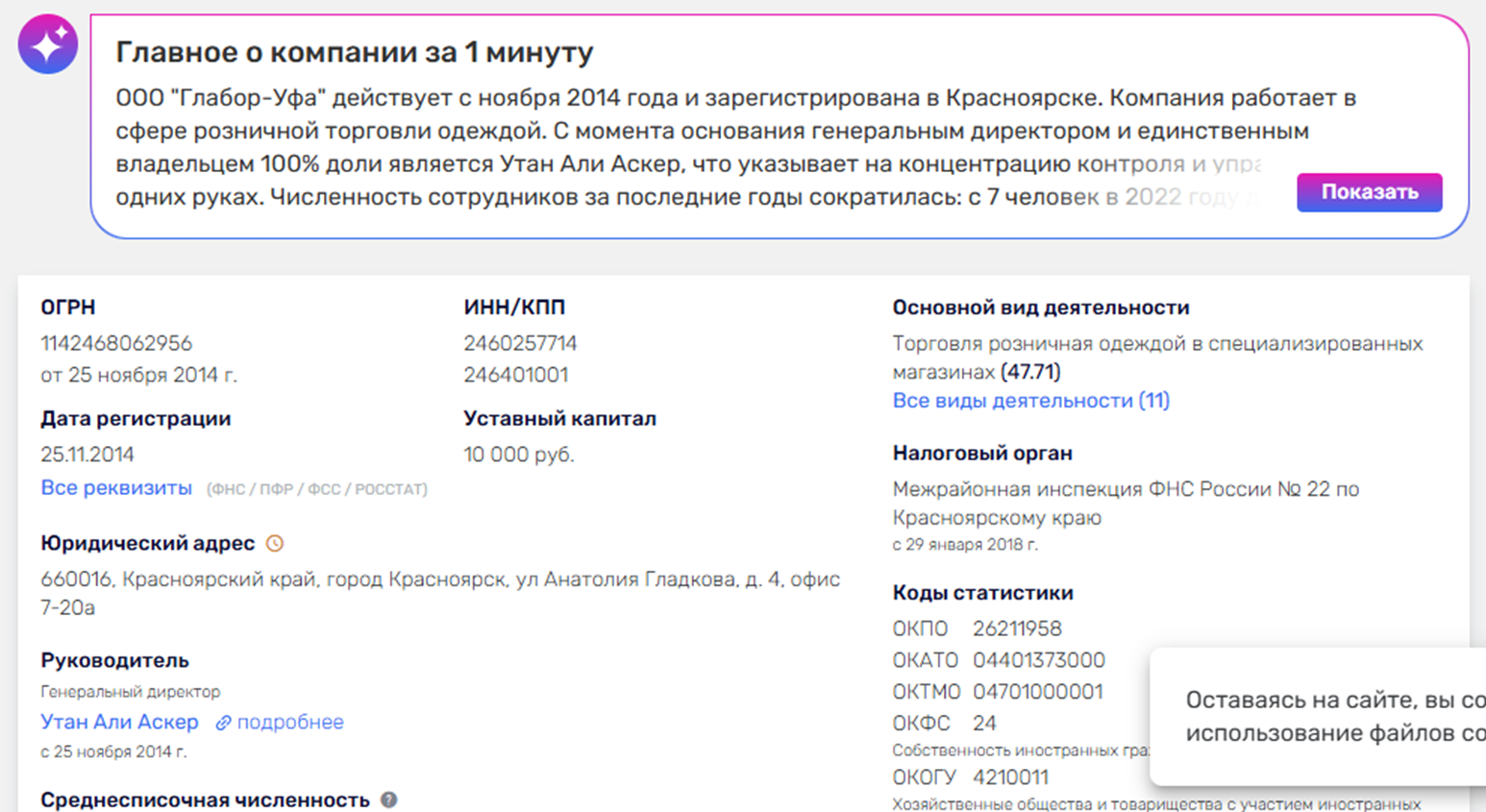
Task: Click the ОКПО code 26211958
Action: point(1018,628)
